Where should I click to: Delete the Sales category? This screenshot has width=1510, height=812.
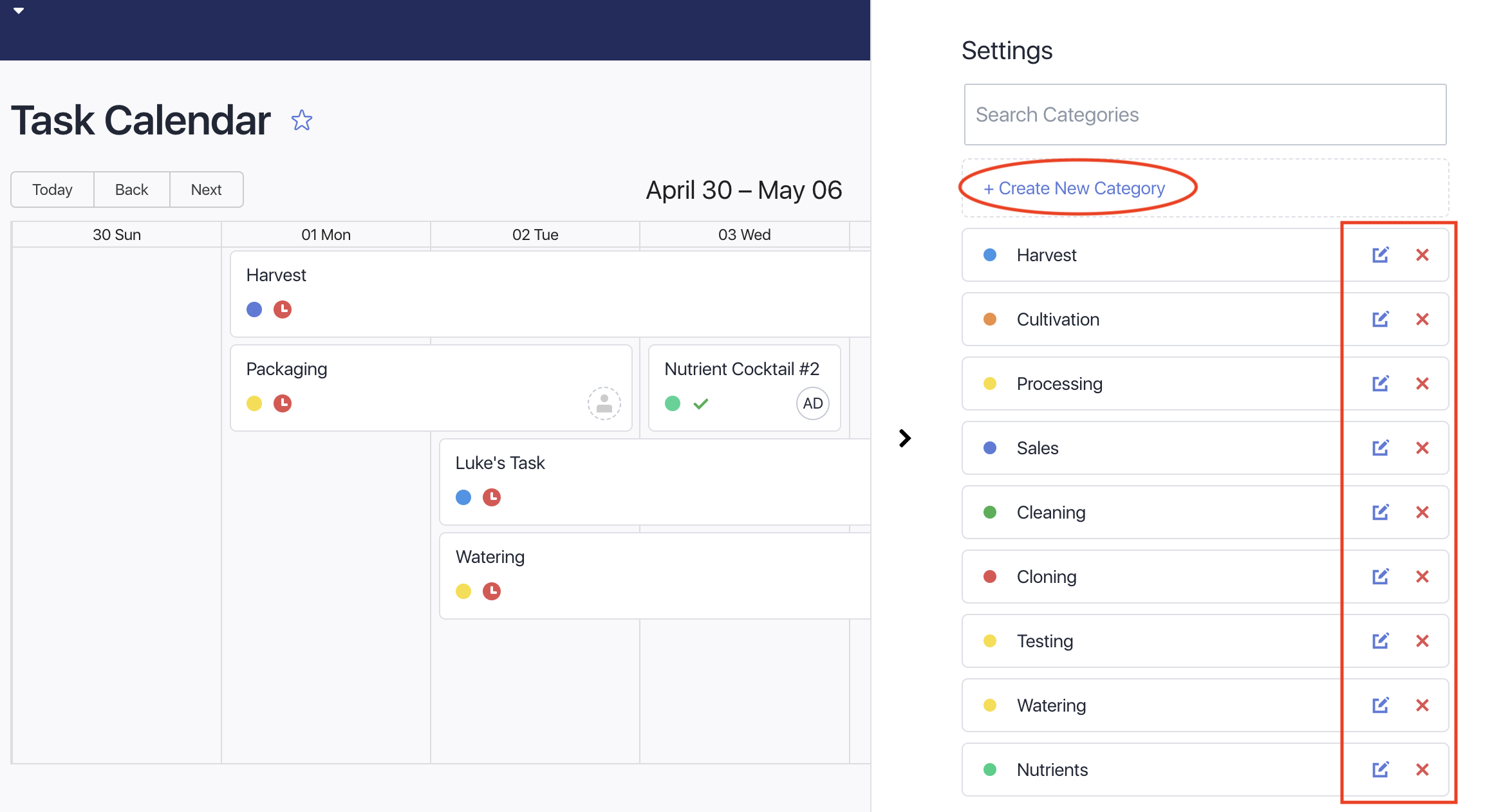(1422, 448)
